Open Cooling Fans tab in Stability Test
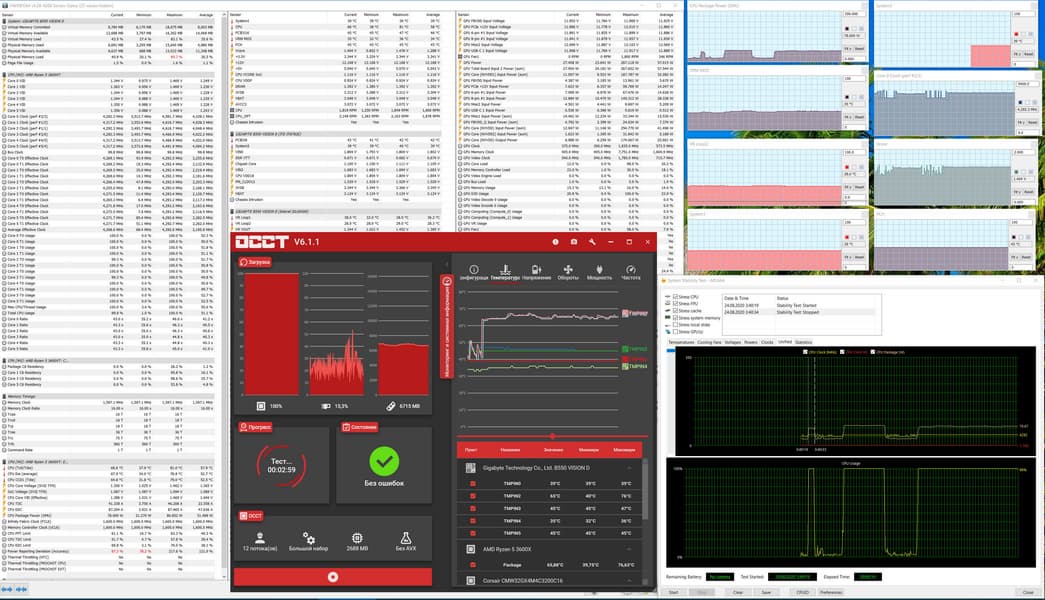Screen dimensions: 1045x600 pyautogui.click(x=709, y=342)
